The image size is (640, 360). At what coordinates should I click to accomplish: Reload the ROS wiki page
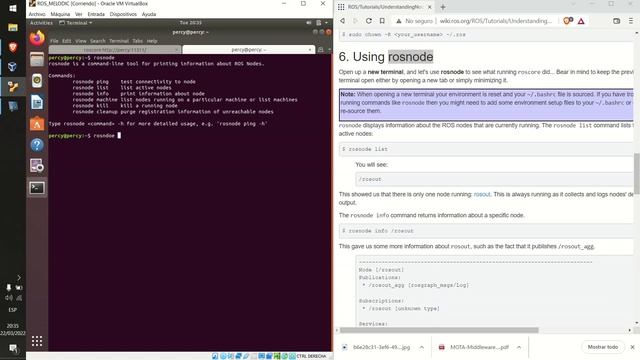click(x=369, y=21)
